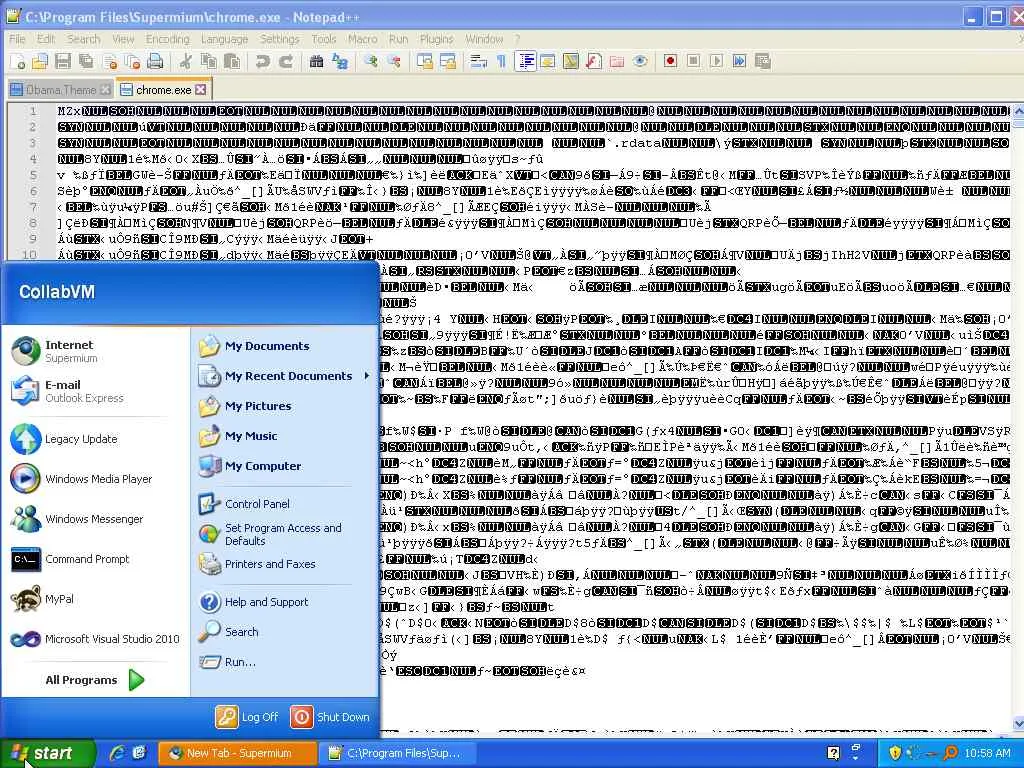Click New Tab - Supermium taskbar button
The image size is (1024, 768).
[238, 753]
